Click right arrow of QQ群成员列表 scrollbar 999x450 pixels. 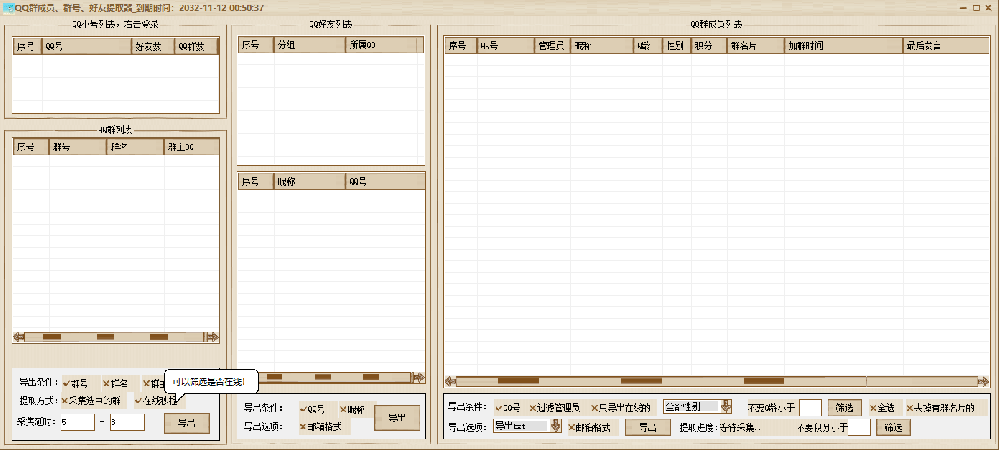point(984,381)
